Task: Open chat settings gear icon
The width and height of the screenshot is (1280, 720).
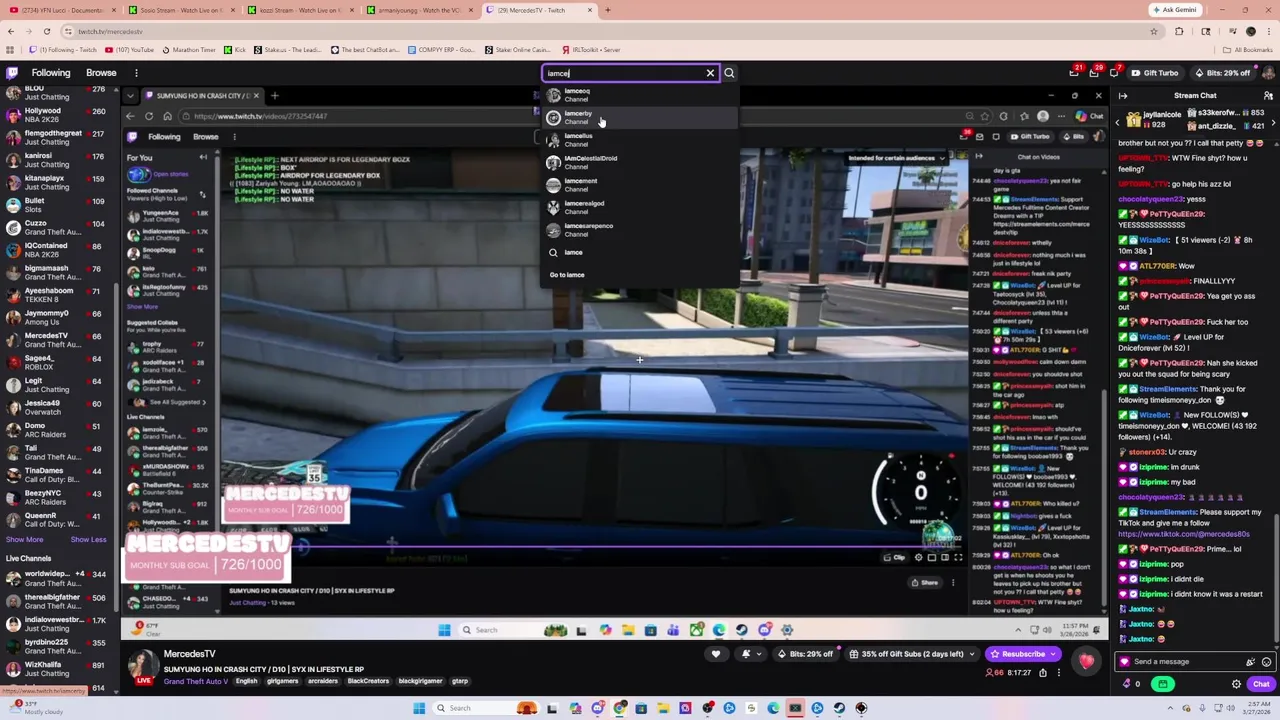Action: (1236, 685)
